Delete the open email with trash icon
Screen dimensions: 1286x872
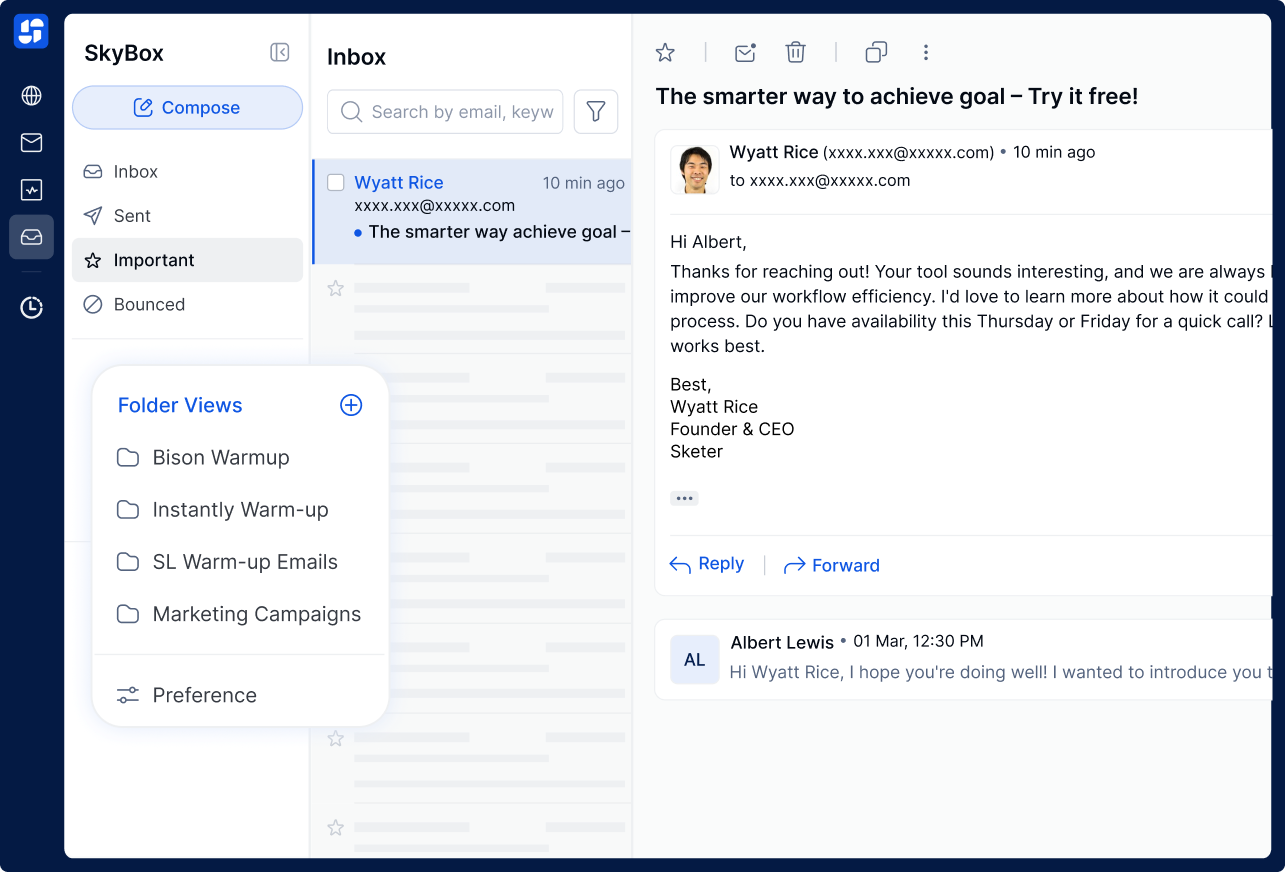(796, 53)
